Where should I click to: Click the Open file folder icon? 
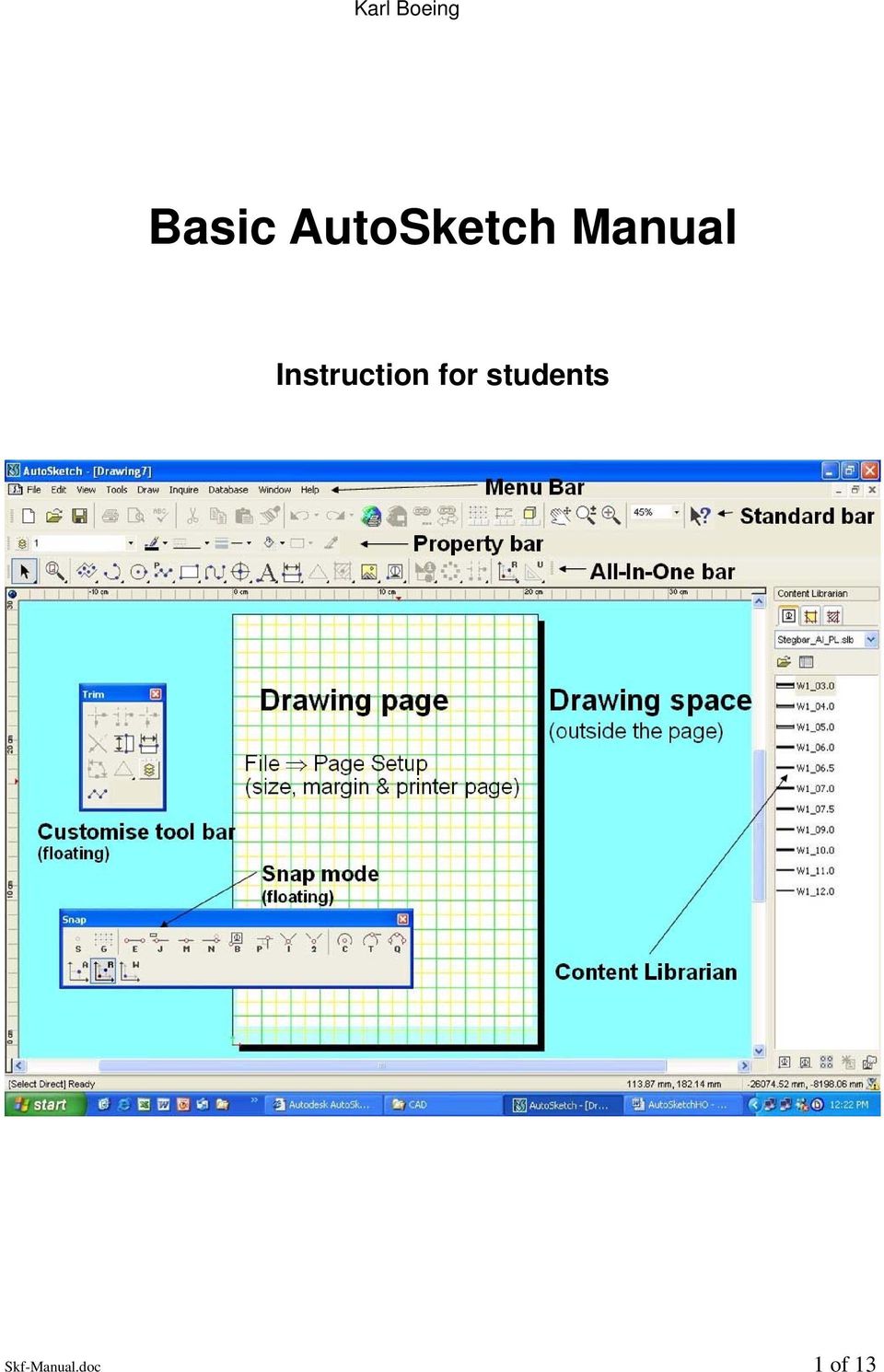pyautogui.click(x=54, y=517)
